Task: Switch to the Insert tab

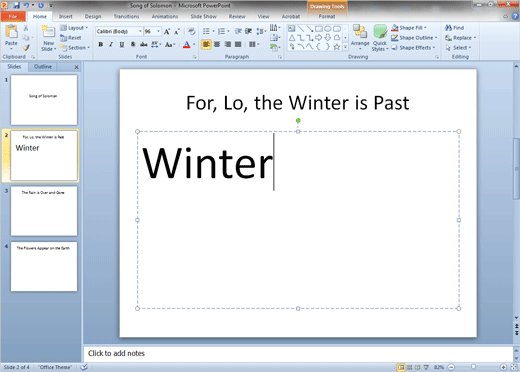Action: [x=66, y=16]
